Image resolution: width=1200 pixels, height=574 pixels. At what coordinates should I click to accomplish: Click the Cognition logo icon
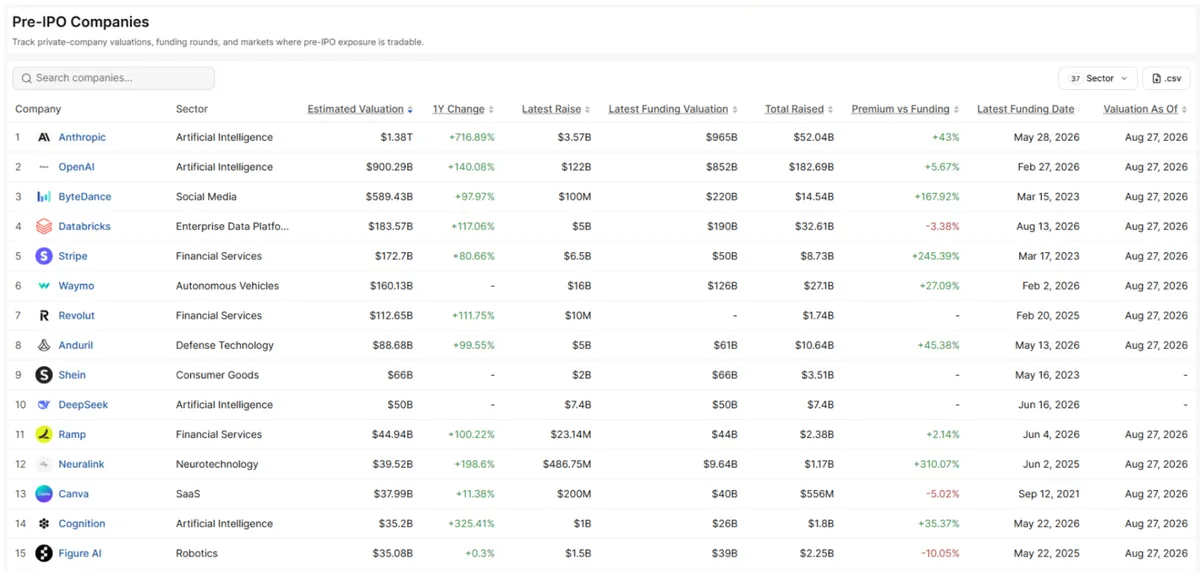click(44, 524)
